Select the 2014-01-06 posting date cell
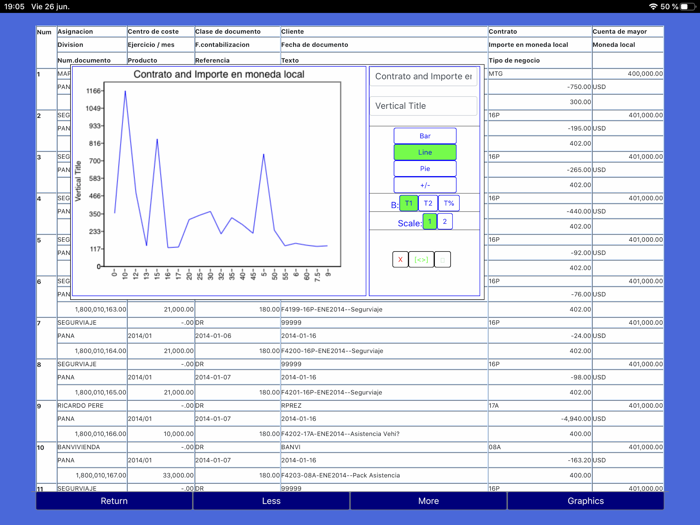700x525 pixels. [238, 336]
